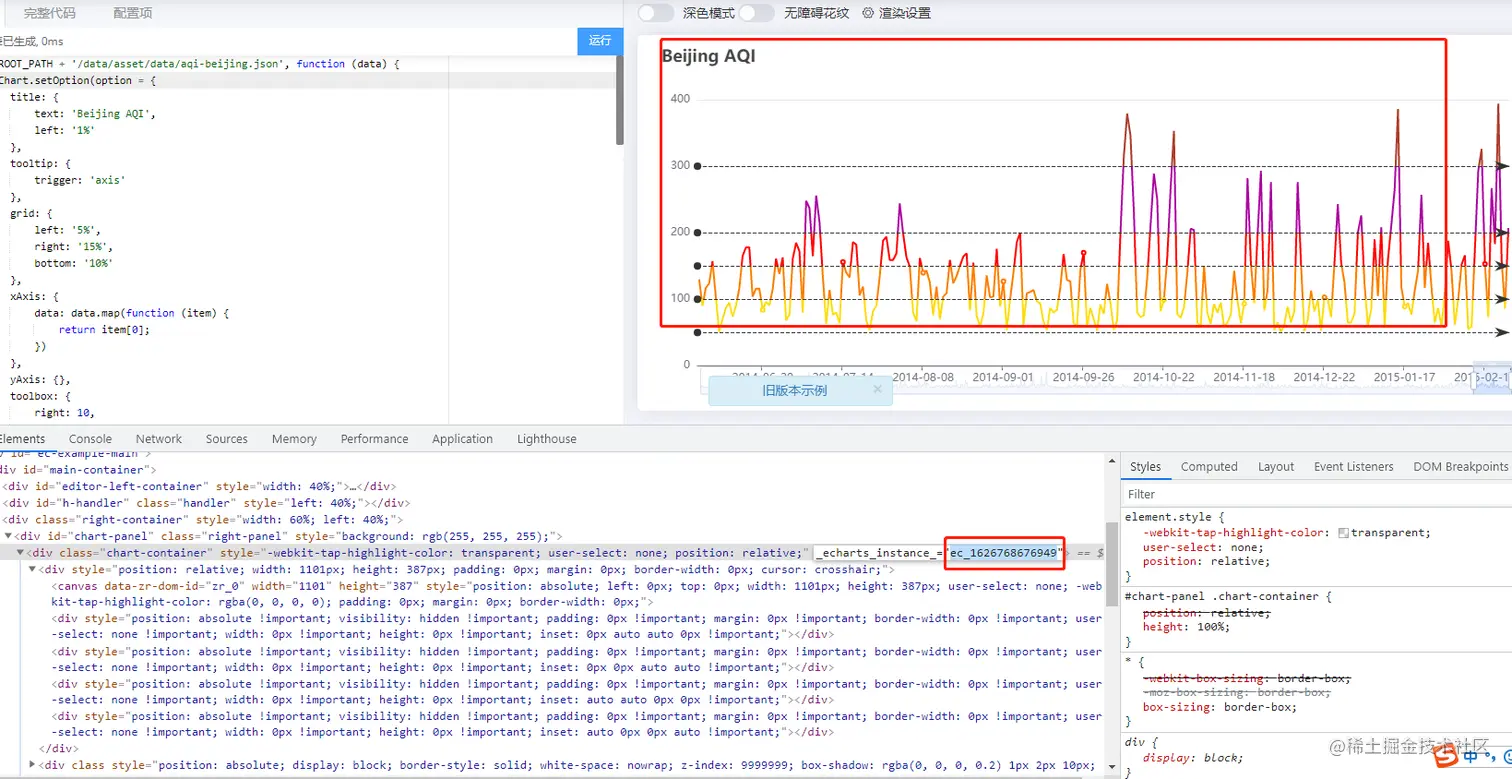This screenshot has height=779, width=1512.
Task: Click the gear icon beside 渲染设置
Action: coord(868,13)
